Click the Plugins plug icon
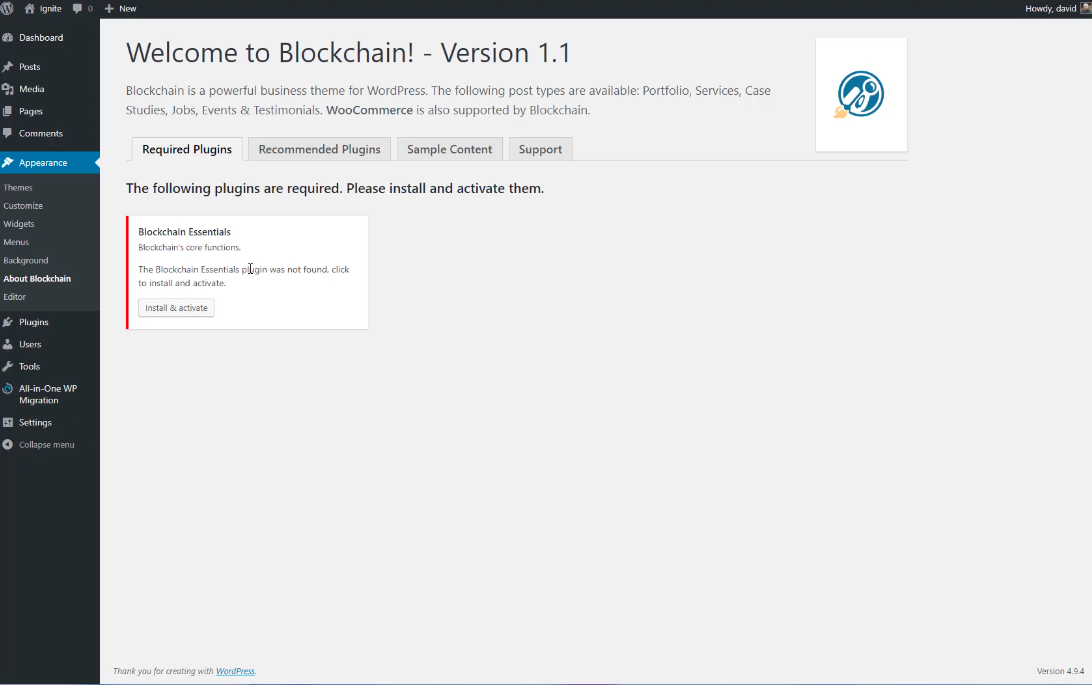 (x=8, y=322)
